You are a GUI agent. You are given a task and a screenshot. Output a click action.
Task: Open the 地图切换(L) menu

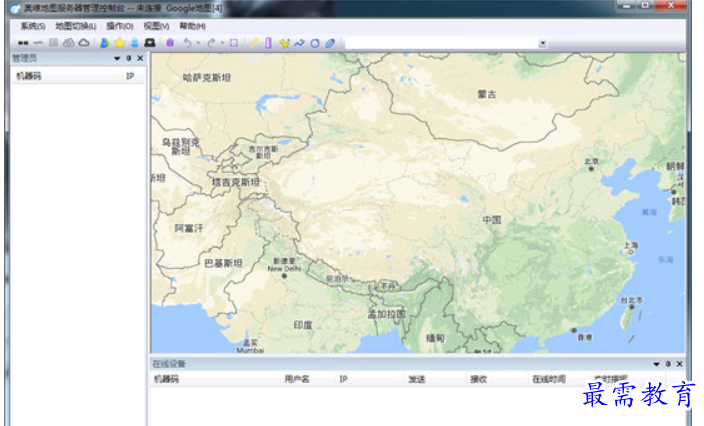coord(76,26)
